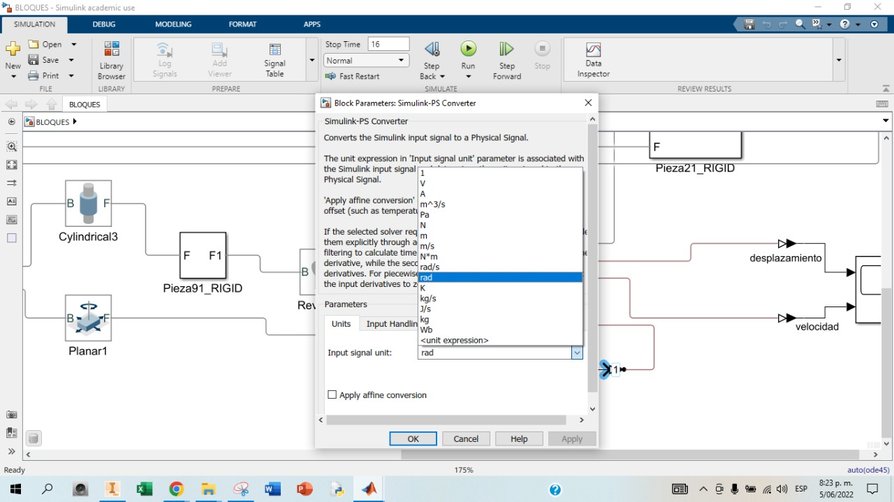
Task: Switch to the DEBUG tab
Action: pyautogui.click(x=104, y=24)
